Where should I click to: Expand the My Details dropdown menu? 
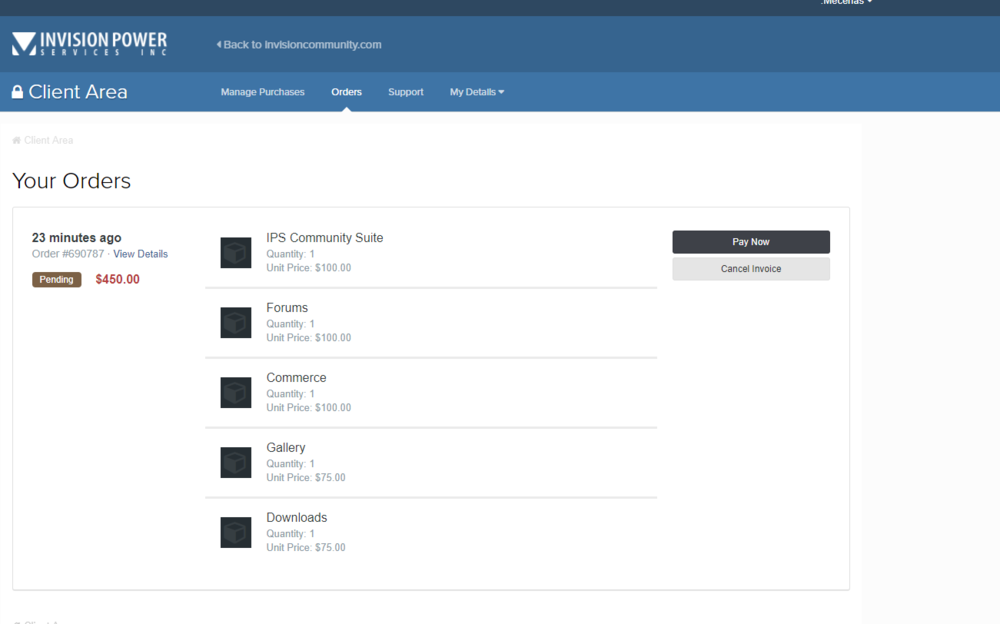pos(476,92)
